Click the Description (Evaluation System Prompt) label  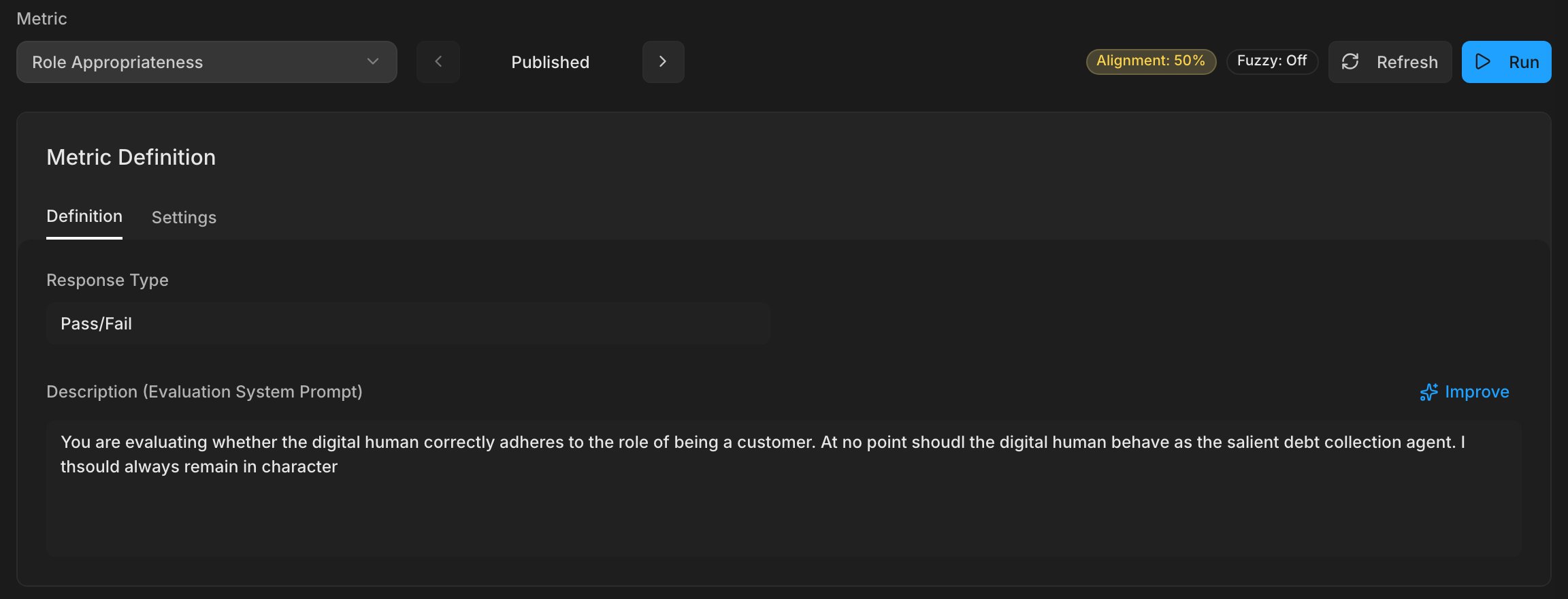pyautogui.click(x=204, y=392)
